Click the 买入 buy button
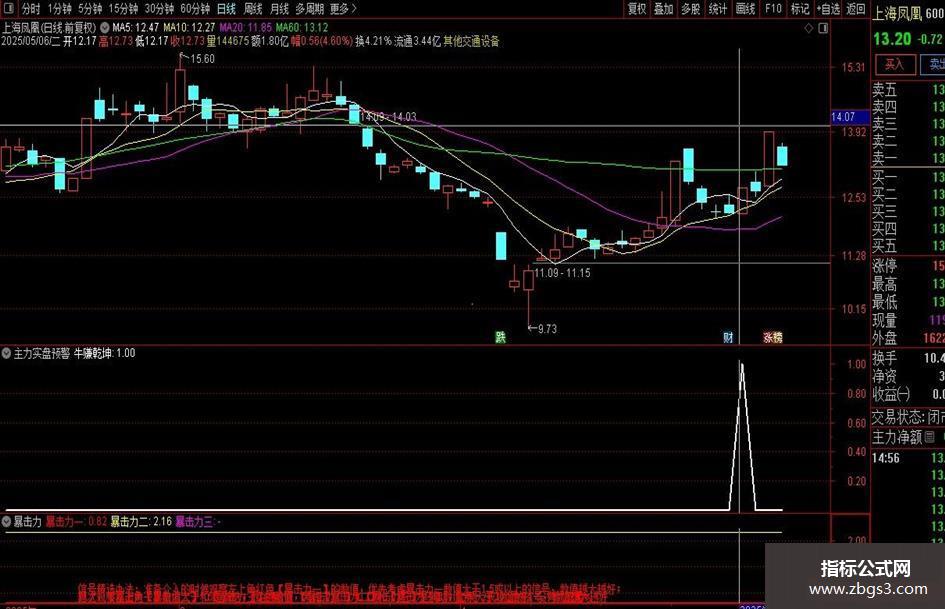Screen dimensions: 945x609 894,64
